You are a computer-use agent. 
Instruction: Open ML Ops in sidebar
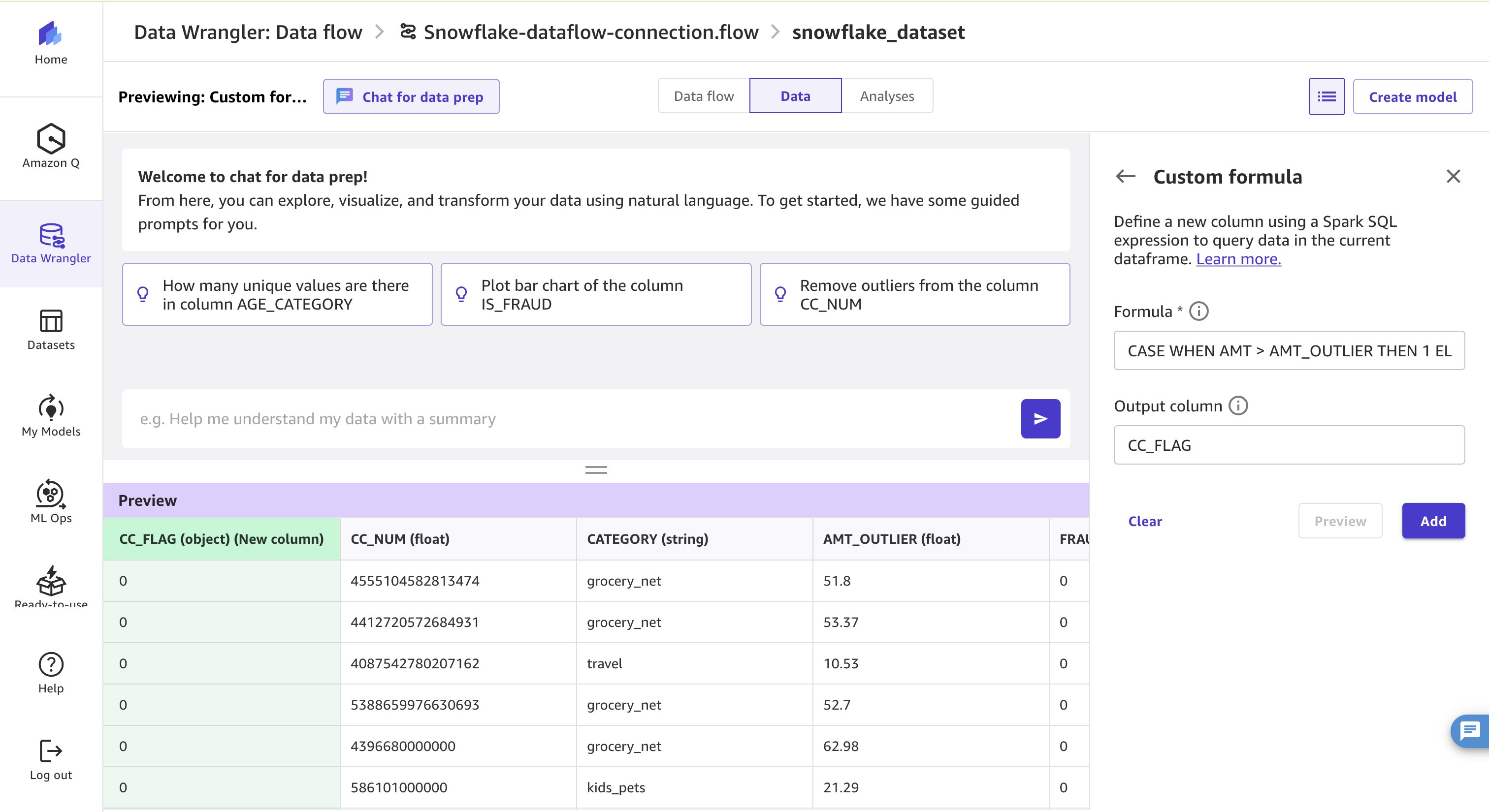(51, 502)
